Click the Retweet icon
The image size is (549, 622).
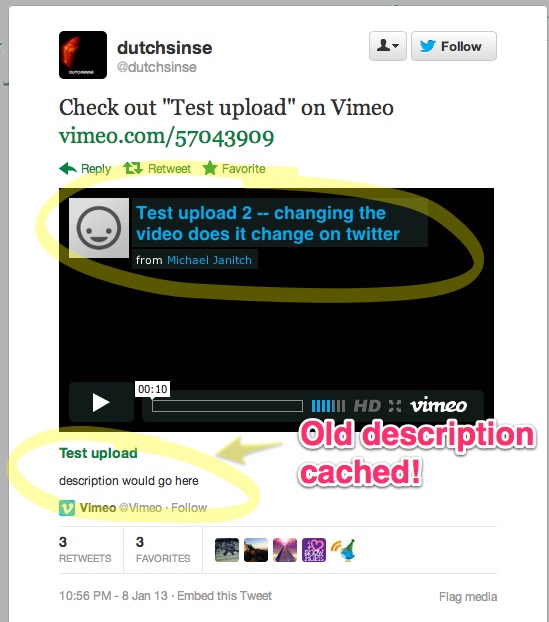tap(132, 169)
